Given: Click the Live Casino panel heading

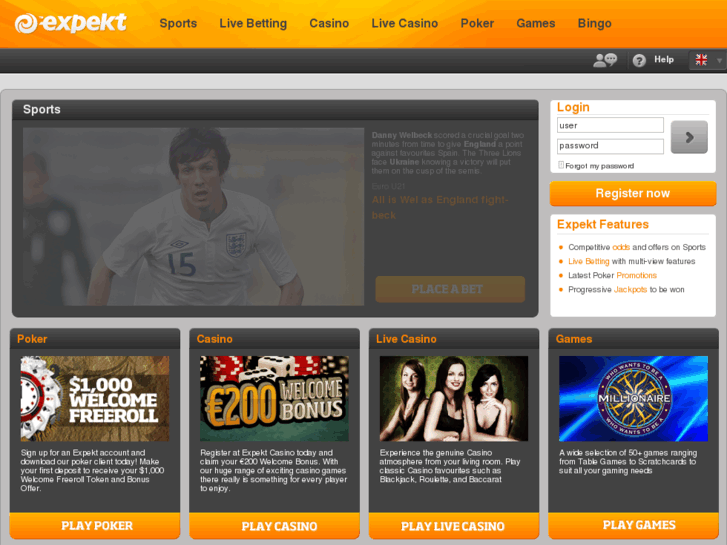Looking at the screenshot, I should point(406,339).
